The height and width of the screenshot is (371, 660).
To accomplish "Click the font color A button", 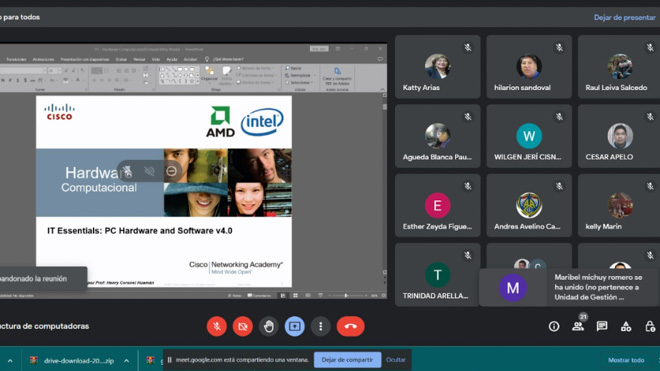I will pos(78,80).
